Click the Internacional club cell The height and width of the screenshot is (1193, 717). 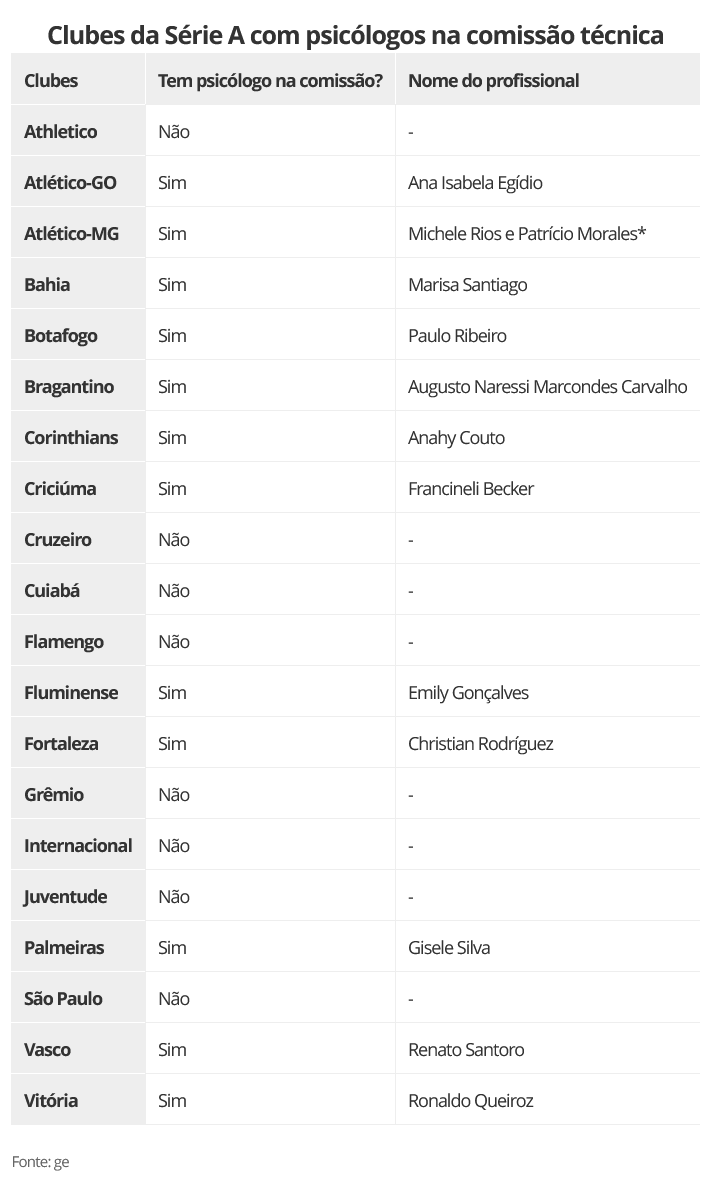[x=78, y=846]
